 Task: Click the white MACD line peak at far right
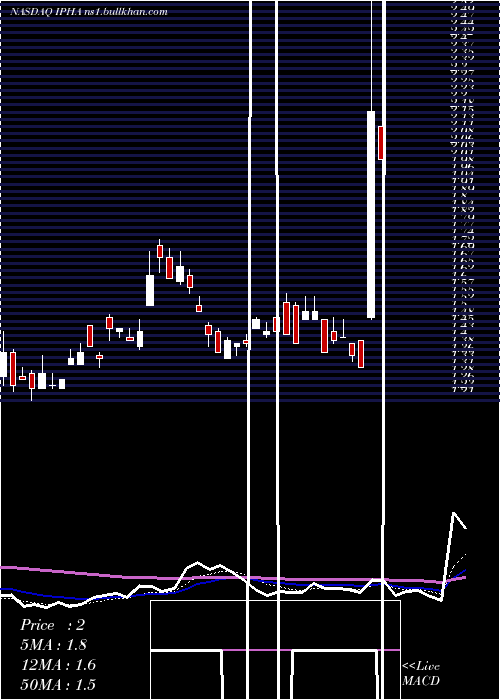[454, 513]
